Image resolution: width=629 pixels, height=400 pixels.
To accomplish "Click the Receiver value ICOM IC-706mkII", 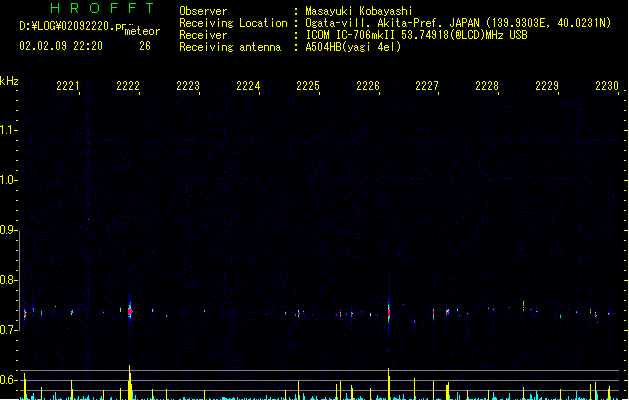I will [x=350, y=35].
